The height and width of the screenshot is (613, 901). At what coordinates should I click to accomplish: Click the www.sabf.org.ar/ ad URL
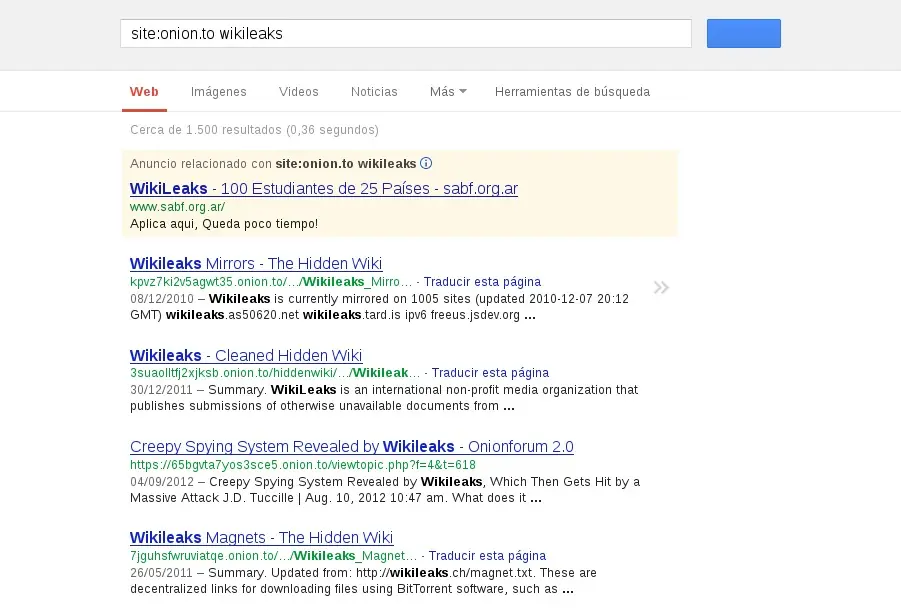(177, 207)
